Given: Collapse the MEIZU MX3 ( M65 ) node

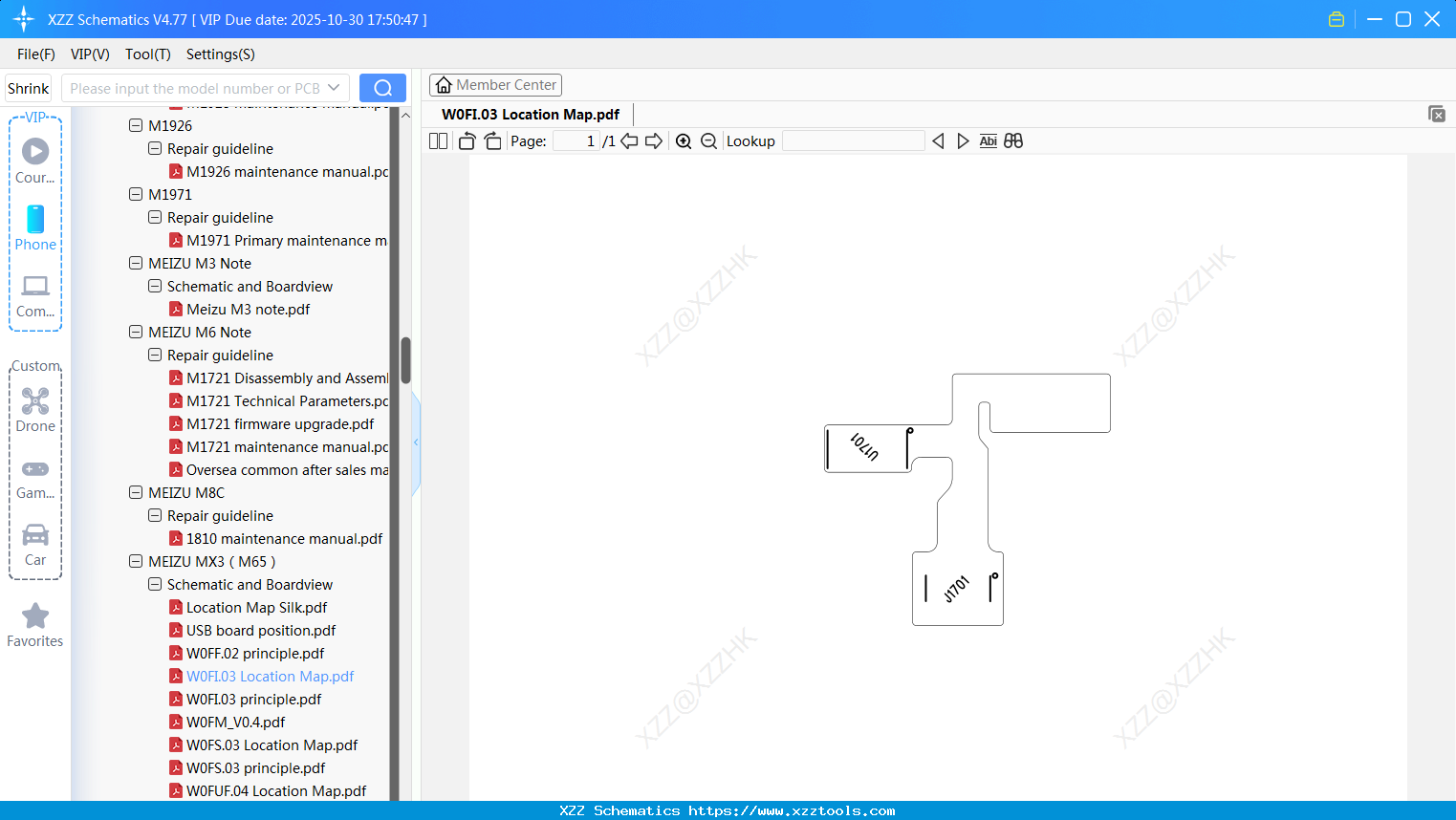Looking at the screenshot, I should tap(135, 561).
